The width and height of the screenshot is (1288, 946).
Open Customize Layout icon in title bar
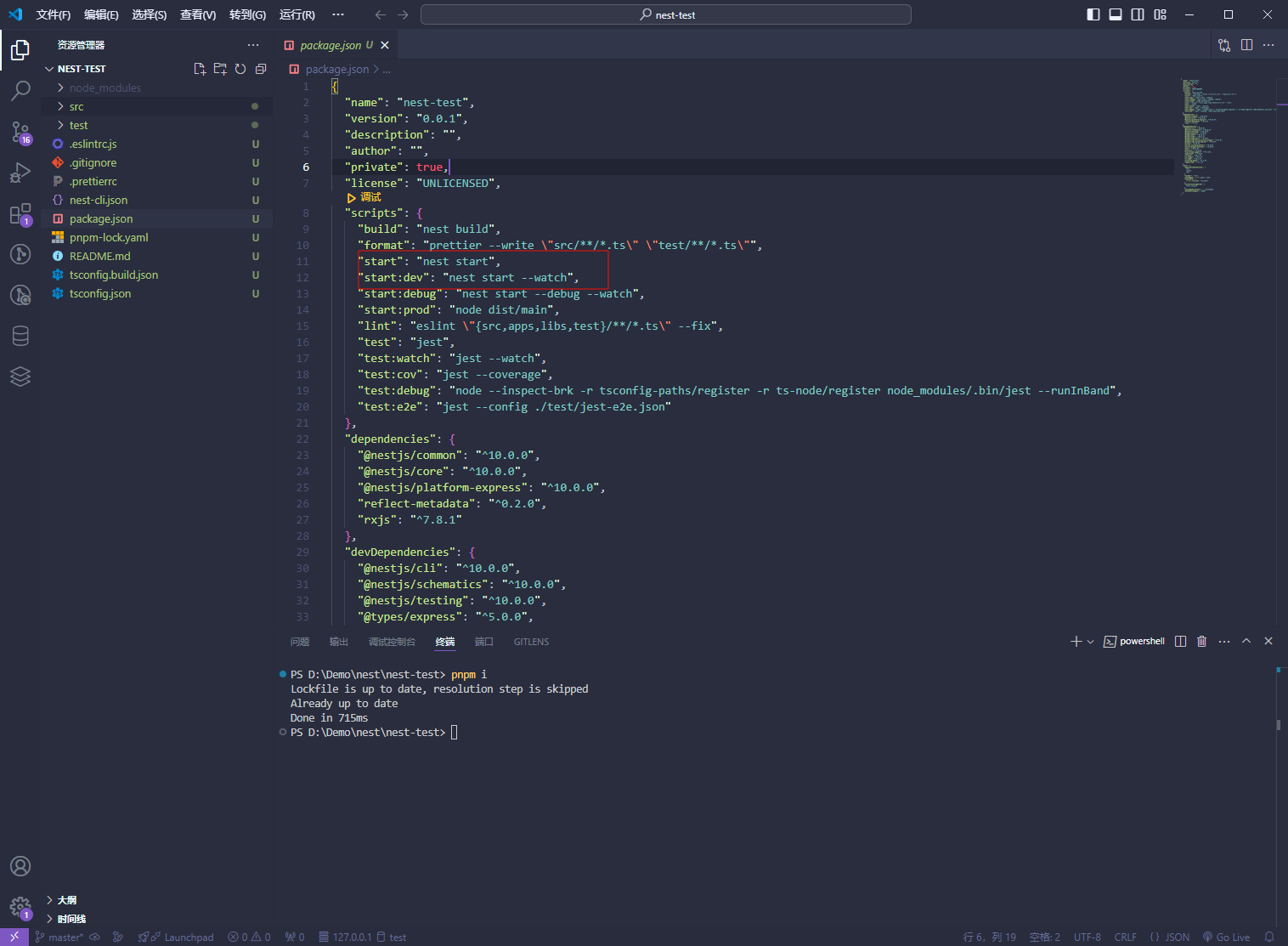(1161, 14)
